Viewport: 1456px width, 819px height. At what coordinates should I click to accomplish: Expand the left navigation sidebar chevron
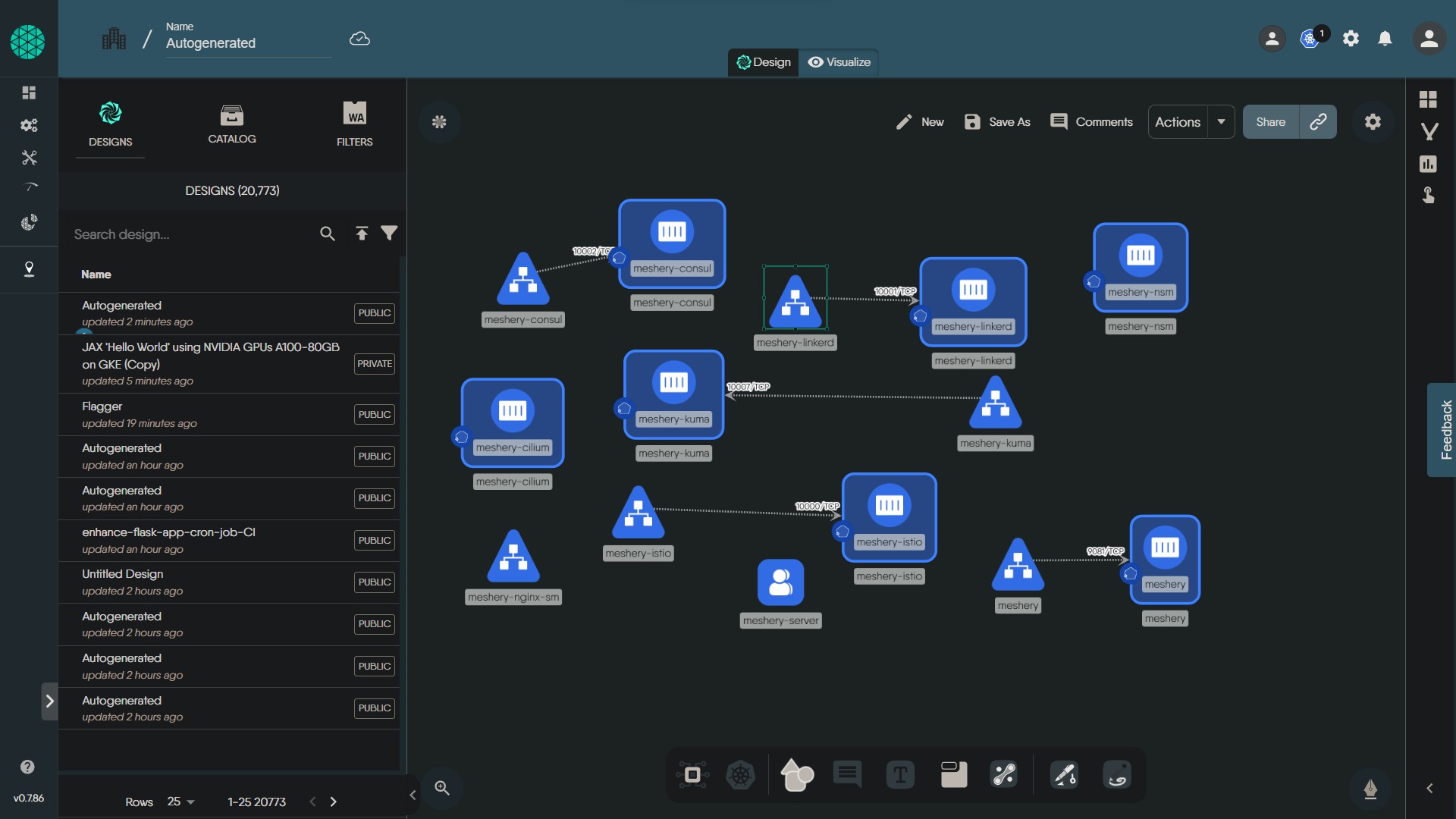[x=49, y=701]
